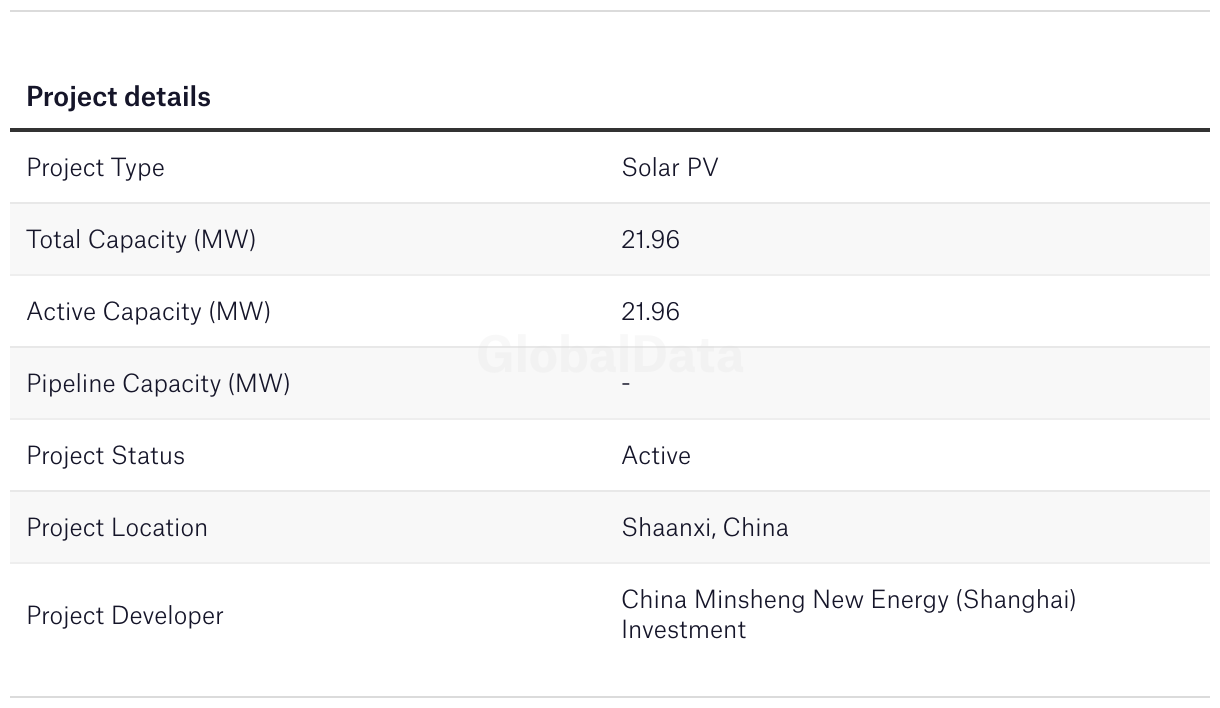Image resolution: width=1220 pixels, height=708 pixels.
Task: Select the Active Capacity value 21.96
Action: [x=650, y=312]
